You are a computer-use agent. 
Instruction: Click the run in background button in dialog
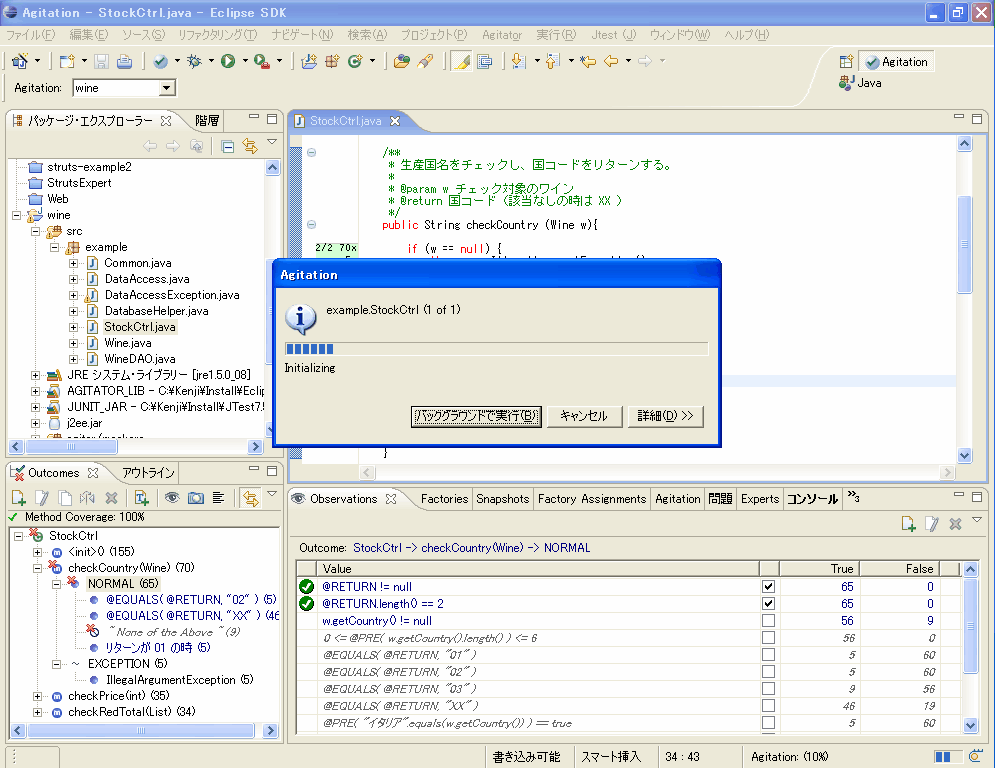pos(476,416)
